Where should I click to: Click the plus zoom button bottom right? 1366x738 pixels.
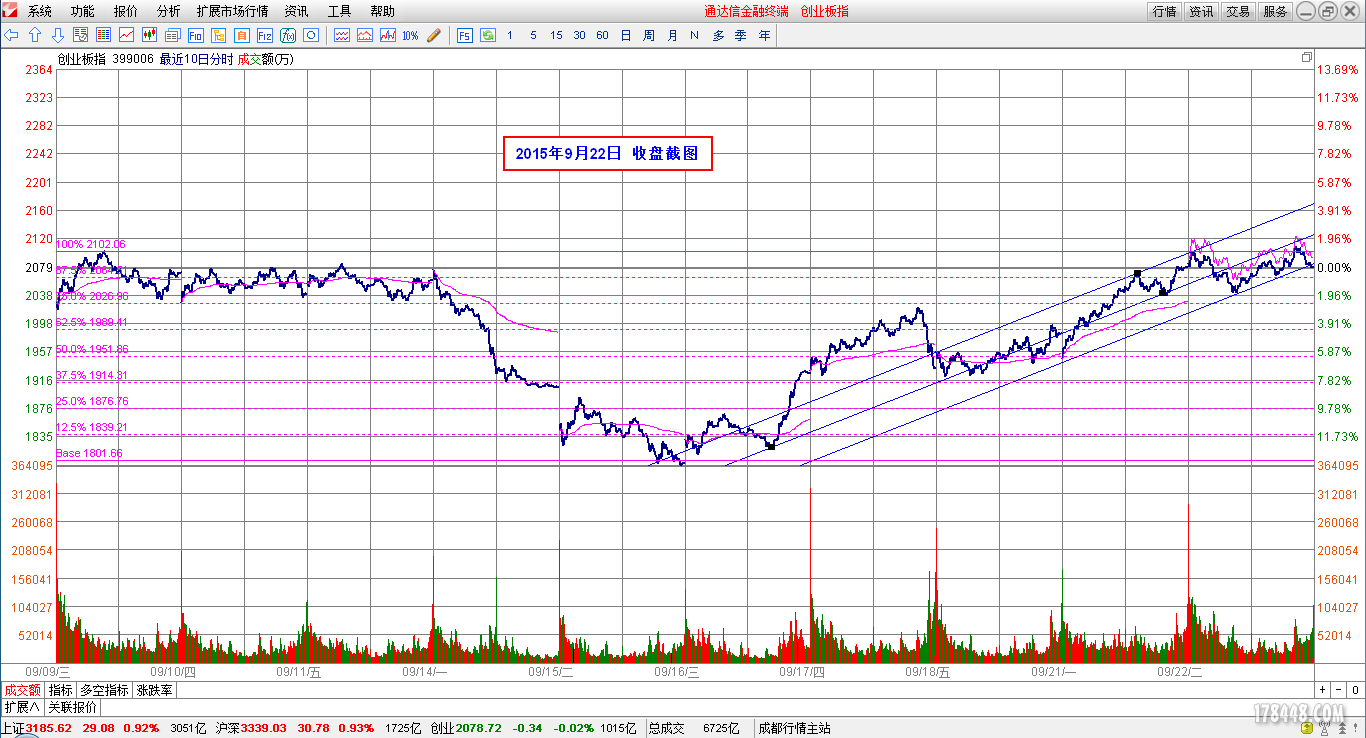1322,690
